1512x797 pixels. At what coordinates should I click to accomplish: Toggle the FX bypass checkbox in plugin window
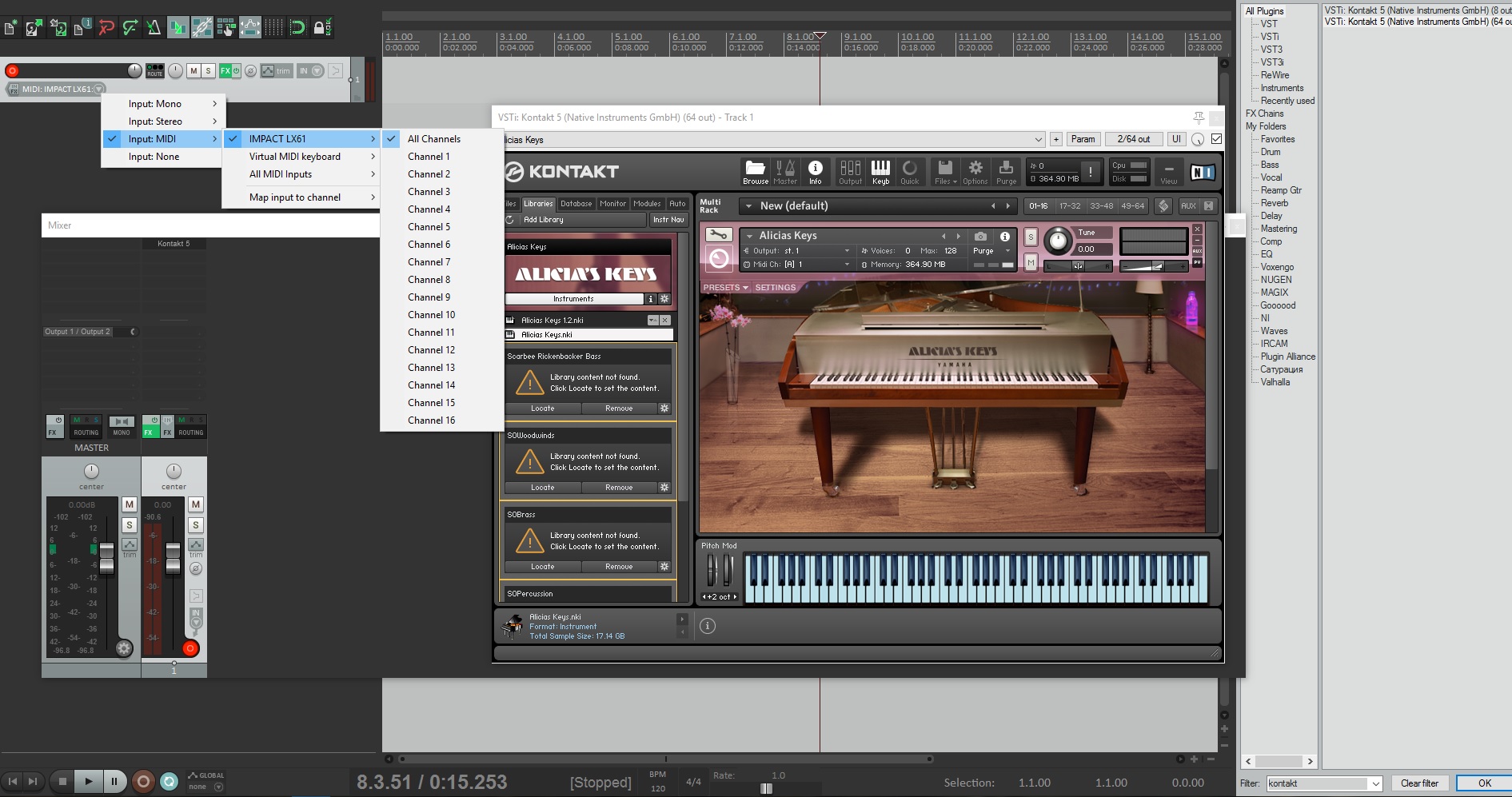[1216, 139]
